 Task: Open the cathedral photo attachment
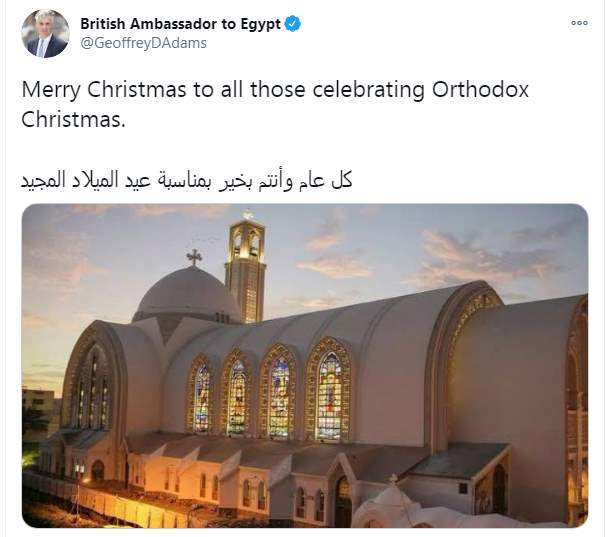point(304,365)
